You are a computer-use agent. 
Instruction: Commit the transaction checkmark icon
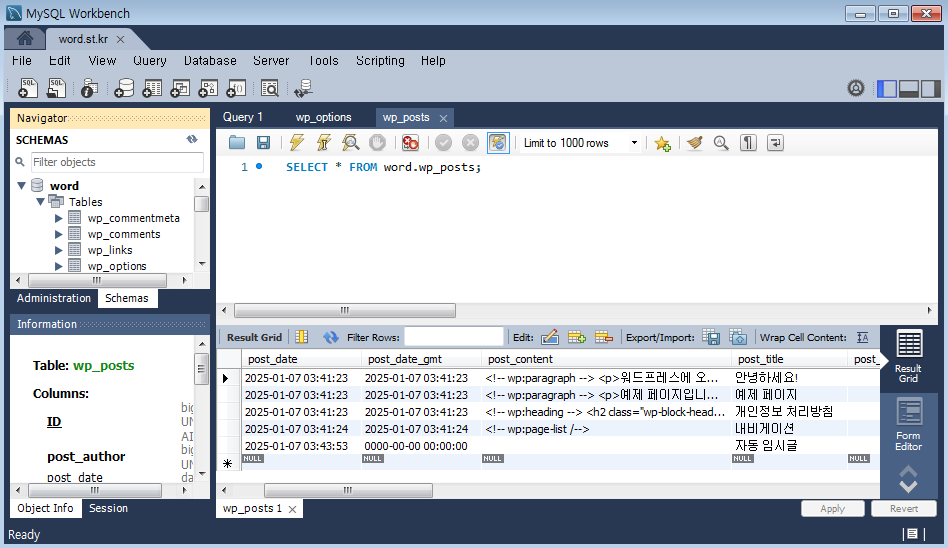pos(443,143)
